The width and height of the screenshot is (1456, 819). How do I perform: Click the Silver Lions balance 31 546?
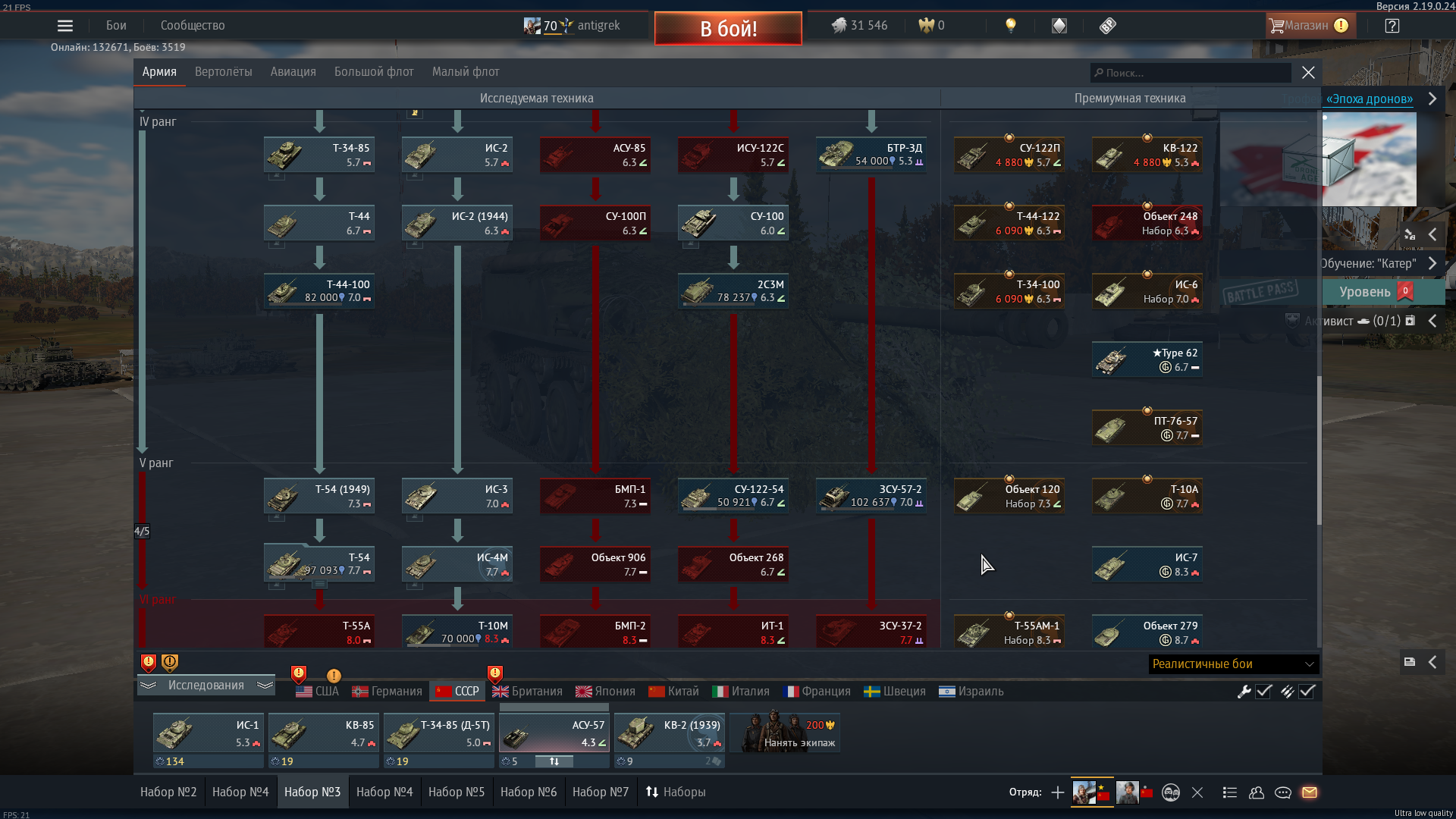click(859, 26)
